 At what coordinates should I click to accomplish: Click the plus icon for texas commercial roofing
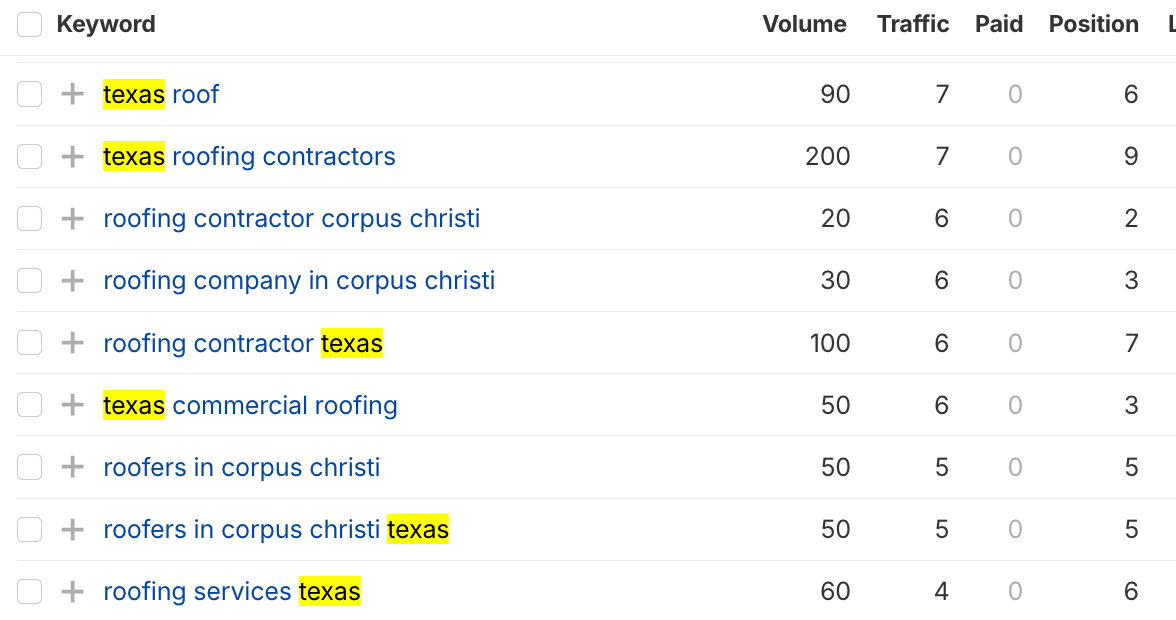point(71,404)
